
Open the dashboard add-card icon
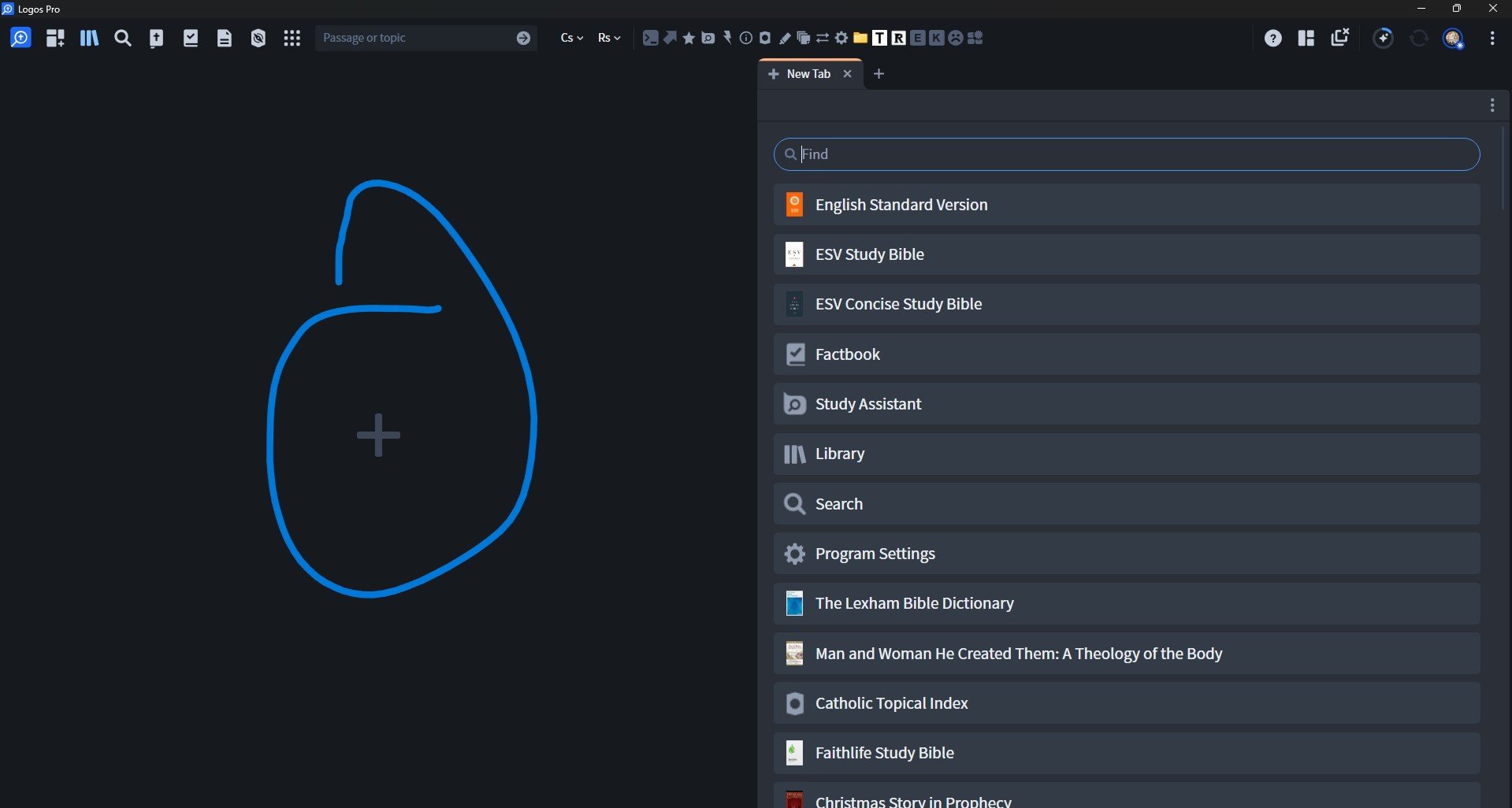point(55,38)
